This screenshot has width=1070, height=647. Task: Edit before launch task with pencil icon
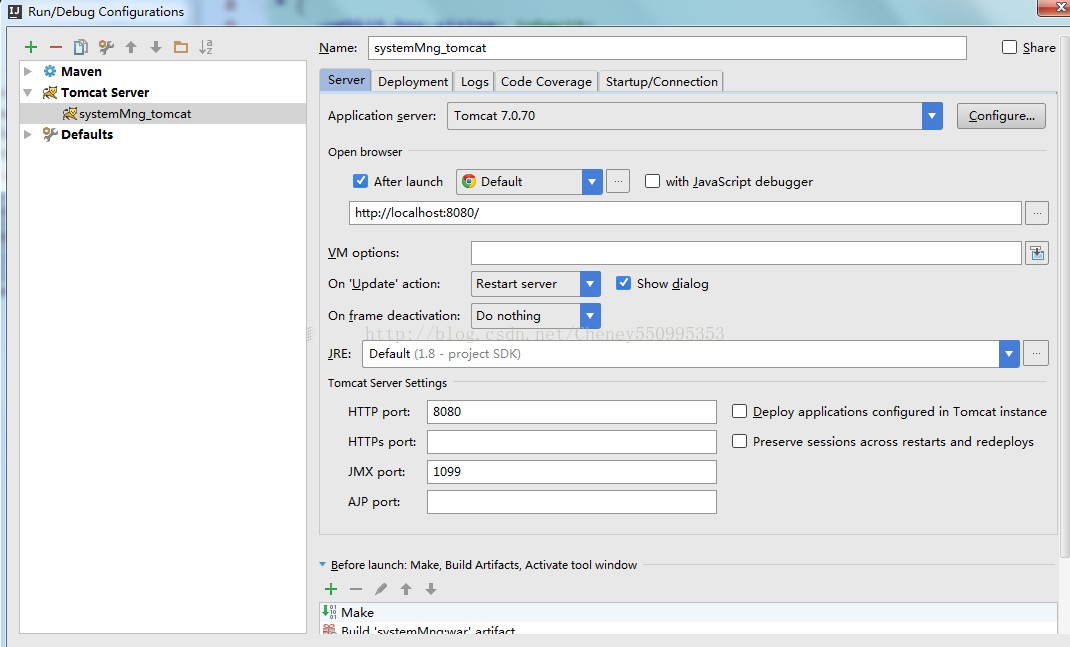(x=381, y=589)
